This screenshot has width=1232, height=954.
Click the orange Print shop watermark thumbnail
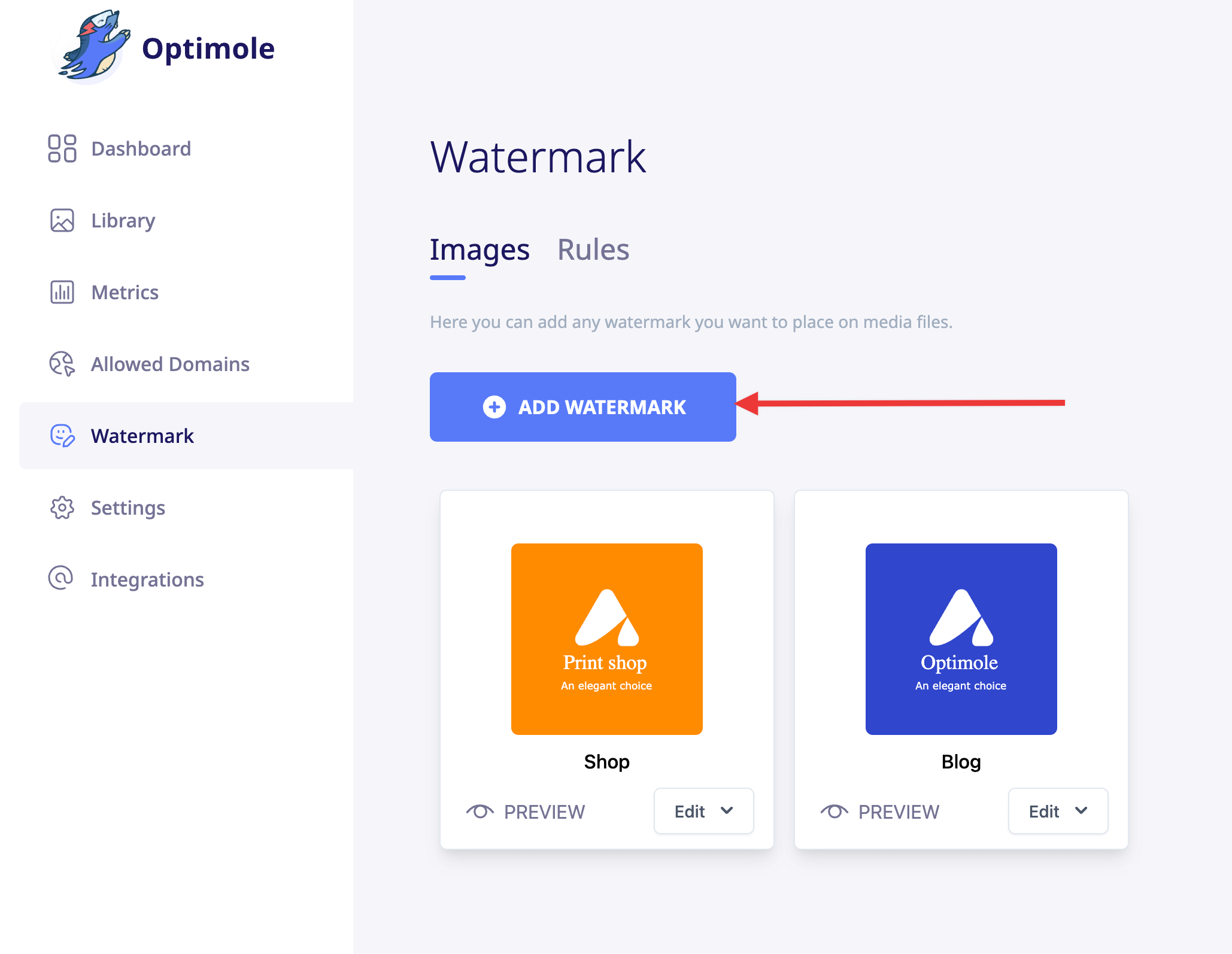[x=606, y=639]
